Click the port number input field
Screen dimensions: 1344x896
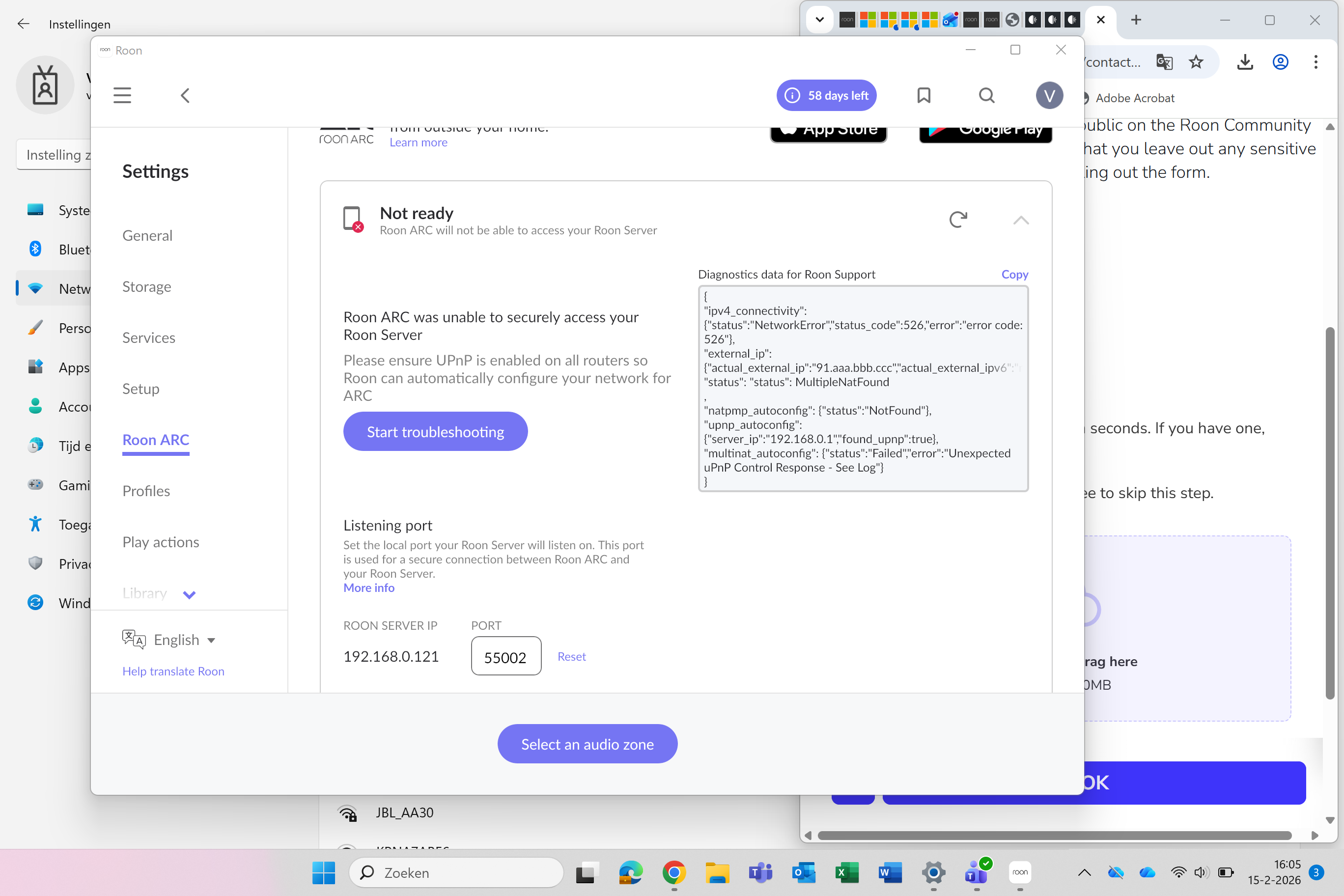tap(505, 657)
